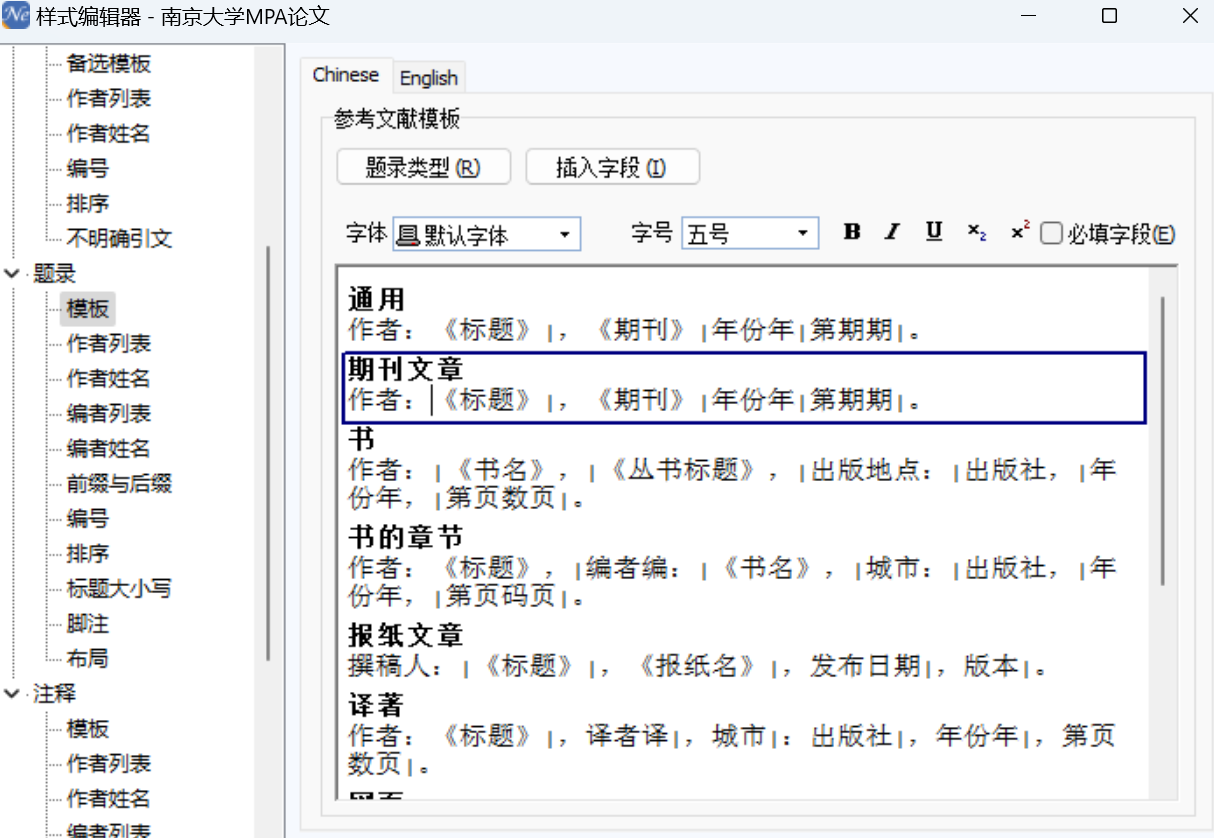The height and width of the screenshot is (838, 1214).
Task: Toggle bold formatting icon
Action: [x=852, y=232]
